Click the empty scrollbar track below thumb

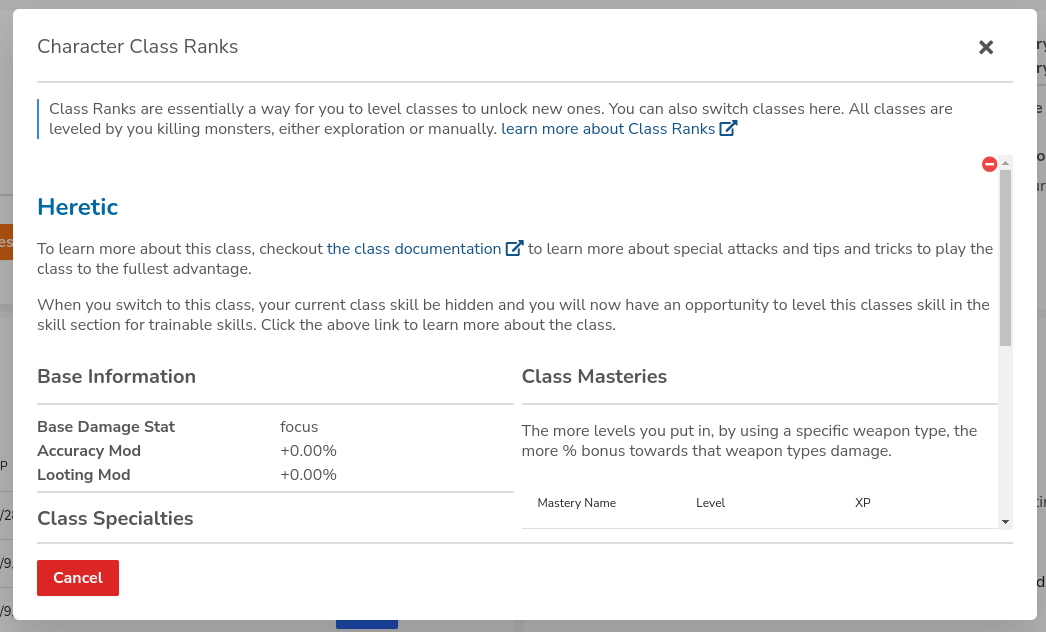point(1005,430)
